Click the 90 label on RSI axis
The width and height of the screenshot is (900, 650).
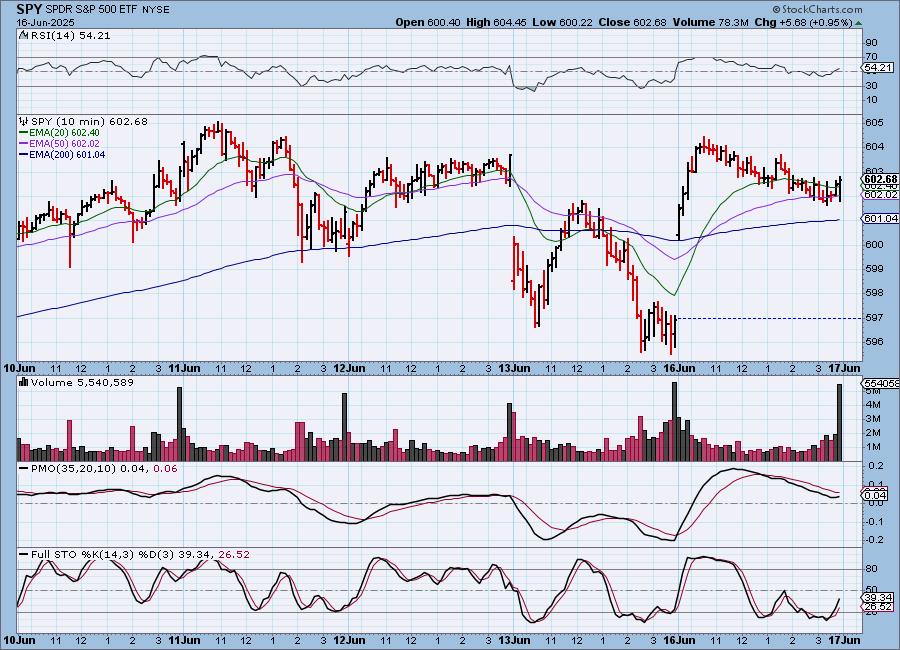pyautogui.click(x=871, y=42)
